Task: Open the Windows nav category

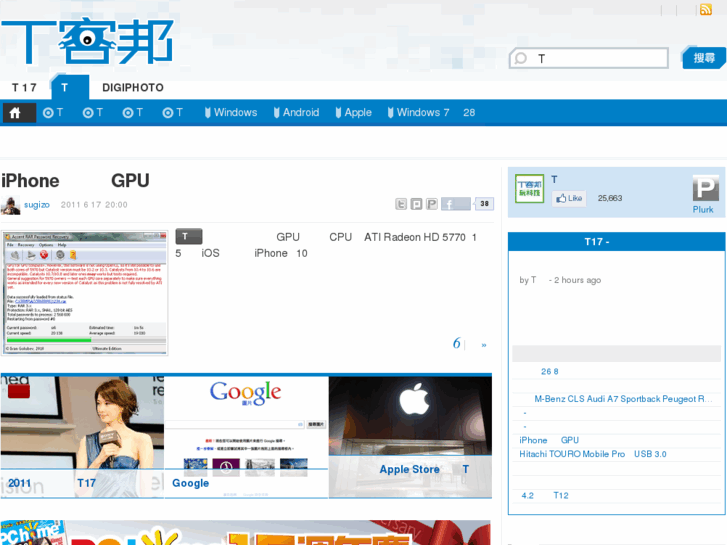Action: click(x=231, y=113)
